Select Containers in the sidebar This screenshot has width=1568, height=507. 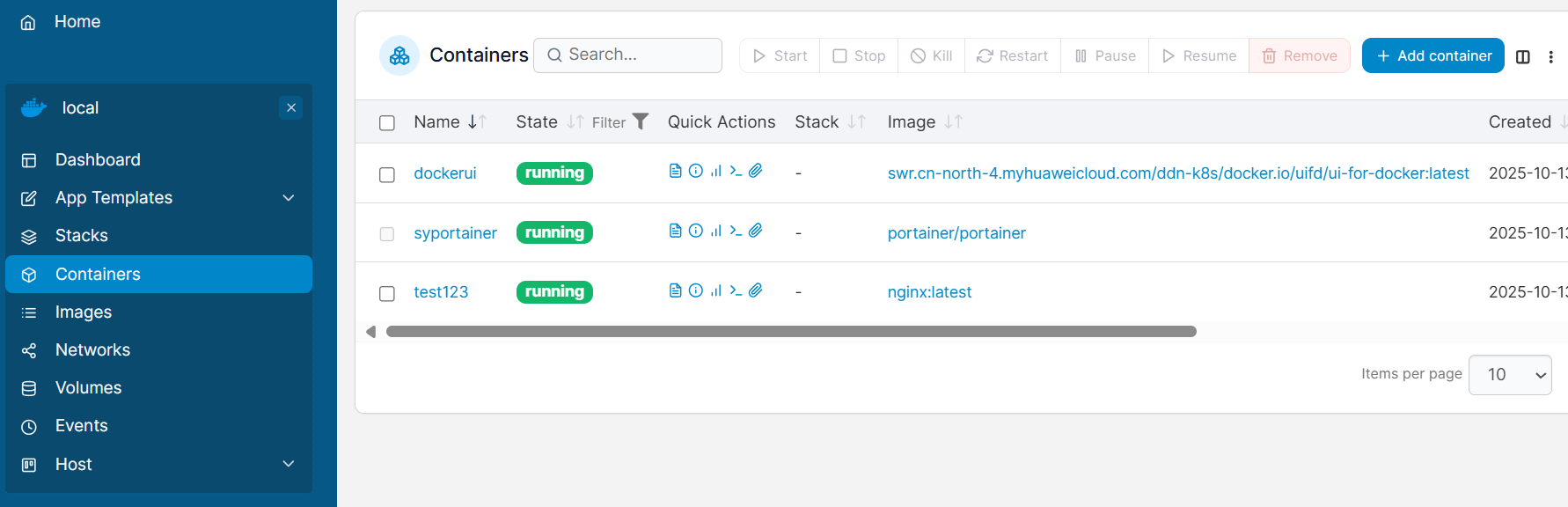pyautogui.click(x=158, y=274)
